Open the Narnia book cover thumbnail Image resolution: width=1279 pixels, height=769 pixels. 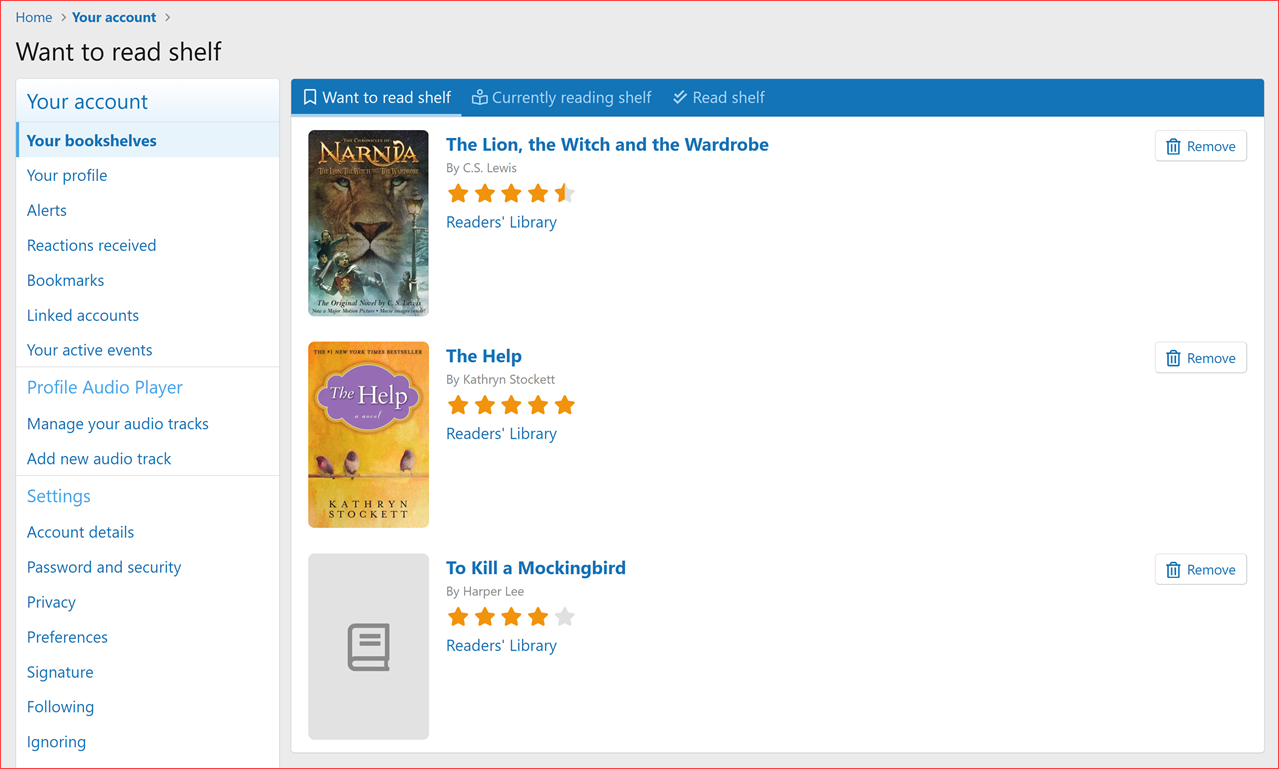point(368,223)
